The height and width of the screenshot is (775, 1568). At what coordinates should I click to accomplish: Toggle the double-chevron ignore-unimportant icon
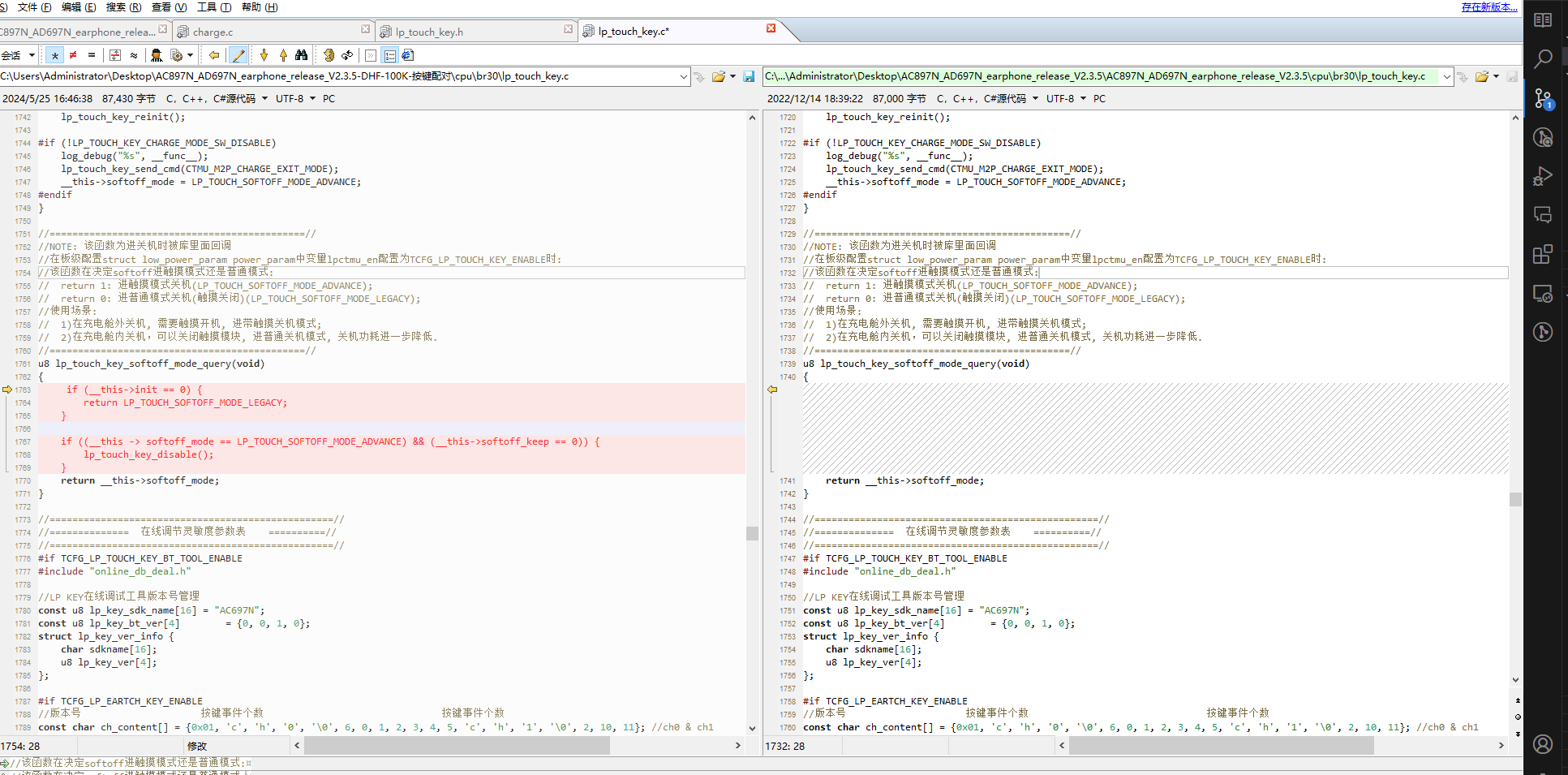pos(371,55)
